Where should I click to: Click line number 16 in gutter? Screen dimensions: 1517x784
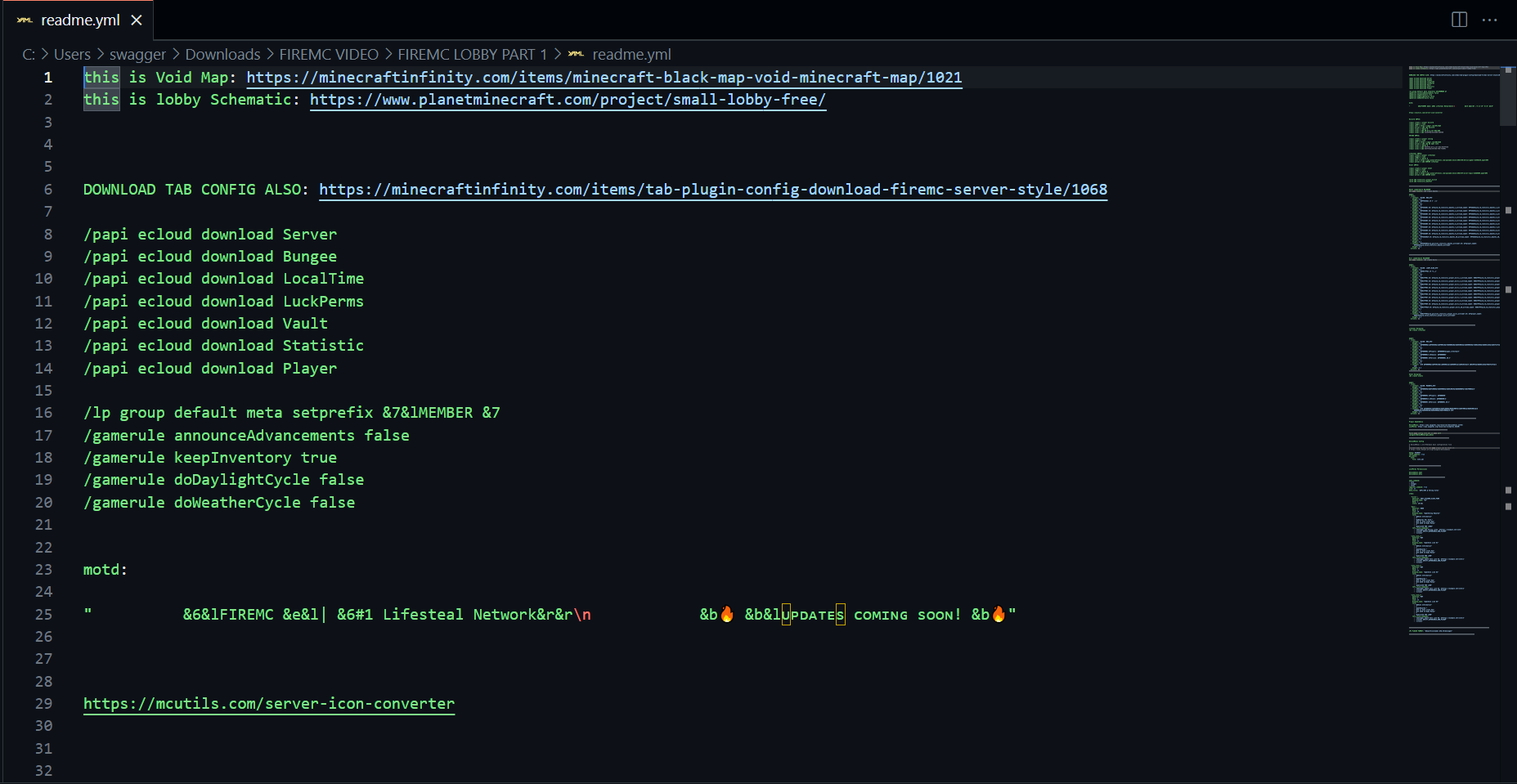click(44, 413)
